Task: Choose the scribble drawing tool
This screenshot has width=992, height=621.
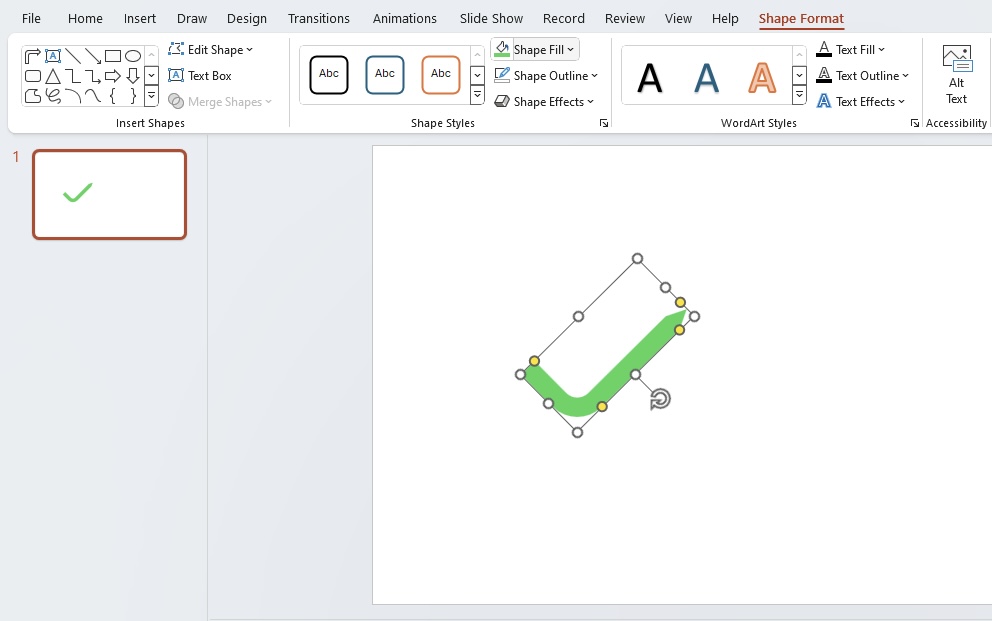Action: [x=53, y=96]
